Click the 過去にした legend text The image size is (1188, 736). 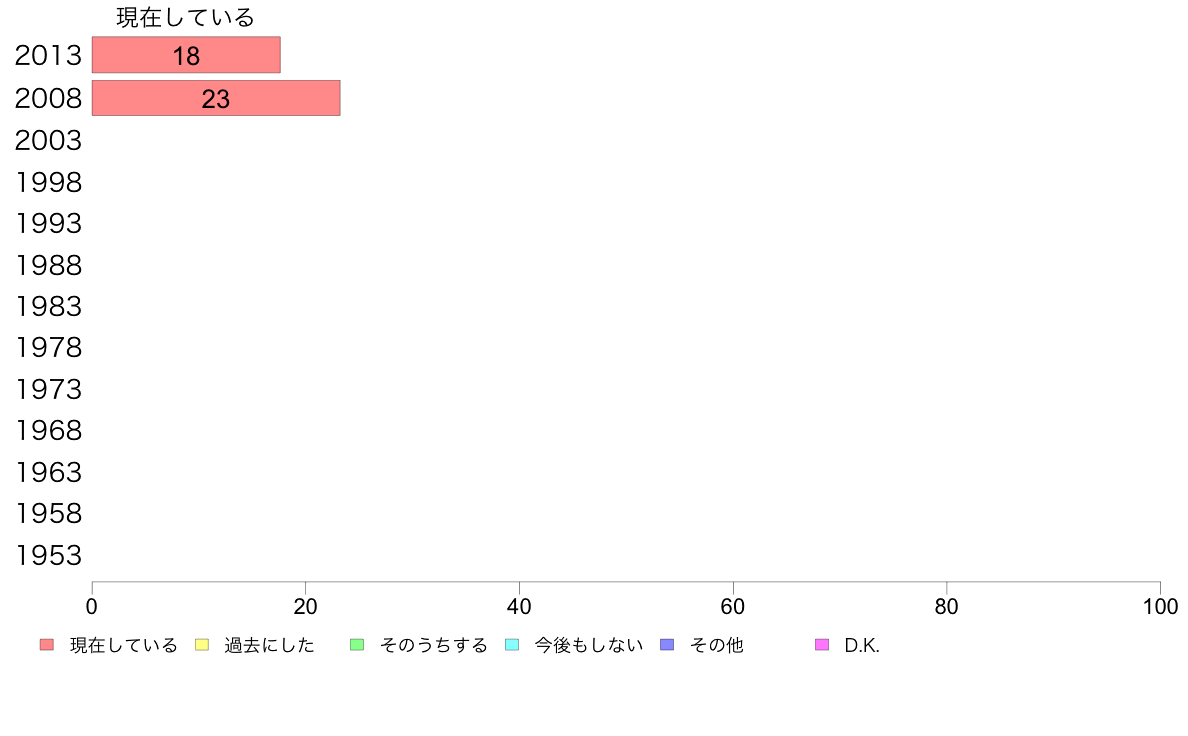269,645
